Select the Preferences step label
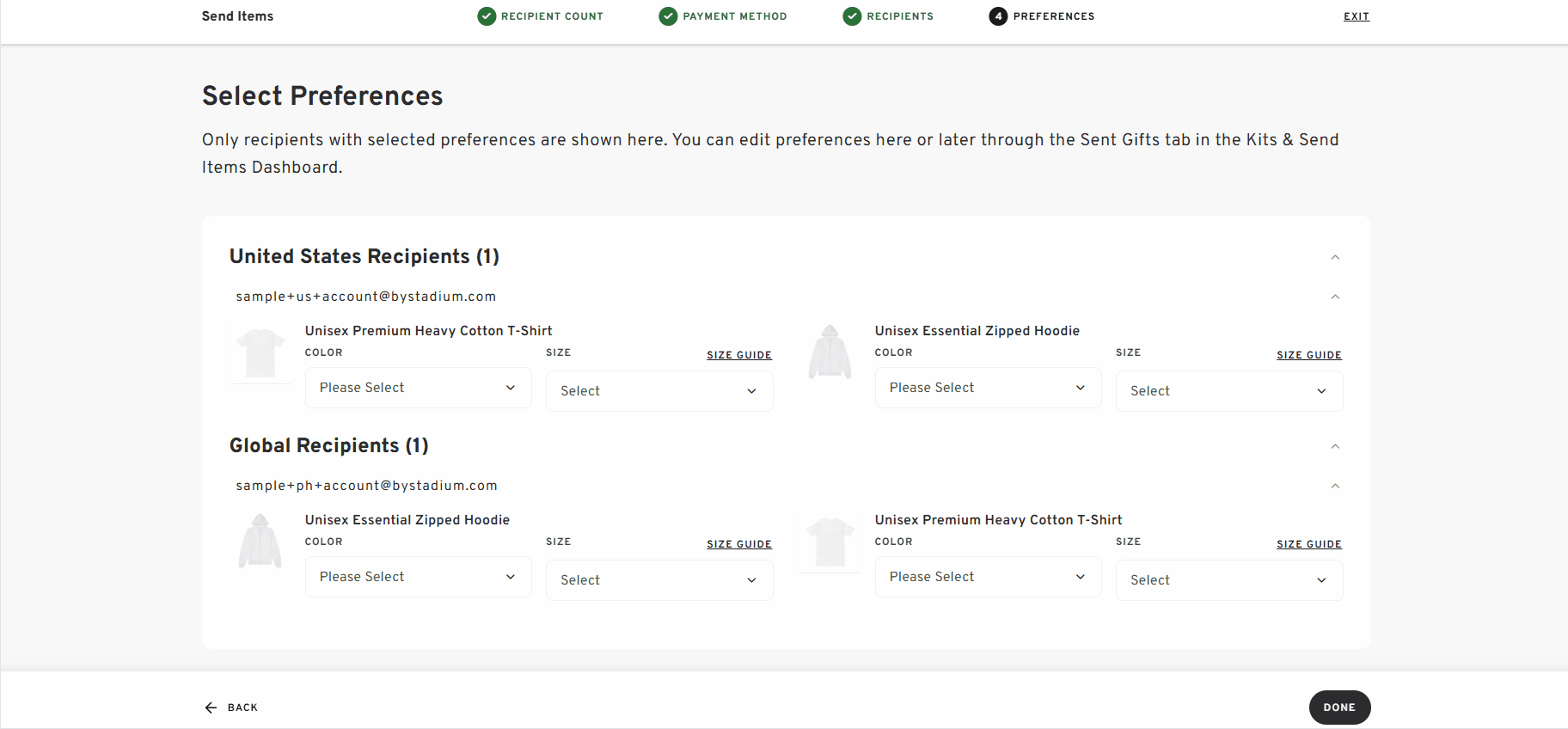Image resolution: width=1568 pixels, height=729 pixels. 1054,16
